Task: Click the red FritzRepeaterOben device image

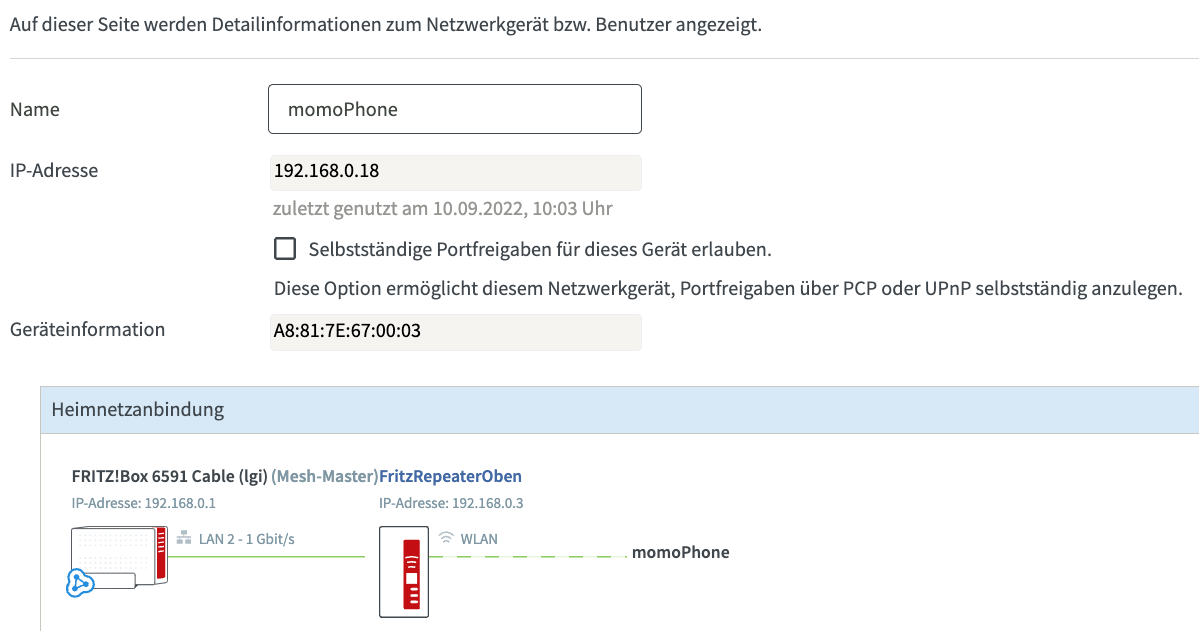Action: pos(404,572)
